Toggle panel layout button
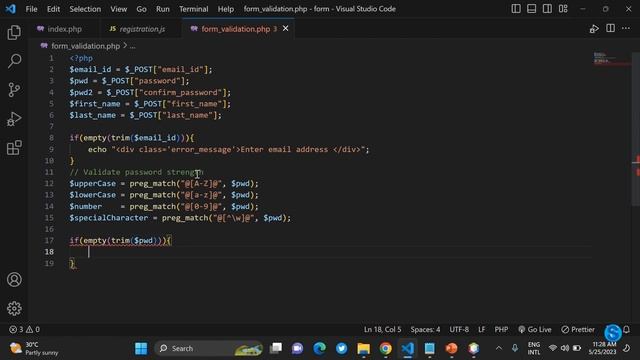Viewport: 640px width, 360px height. point(531,9)
